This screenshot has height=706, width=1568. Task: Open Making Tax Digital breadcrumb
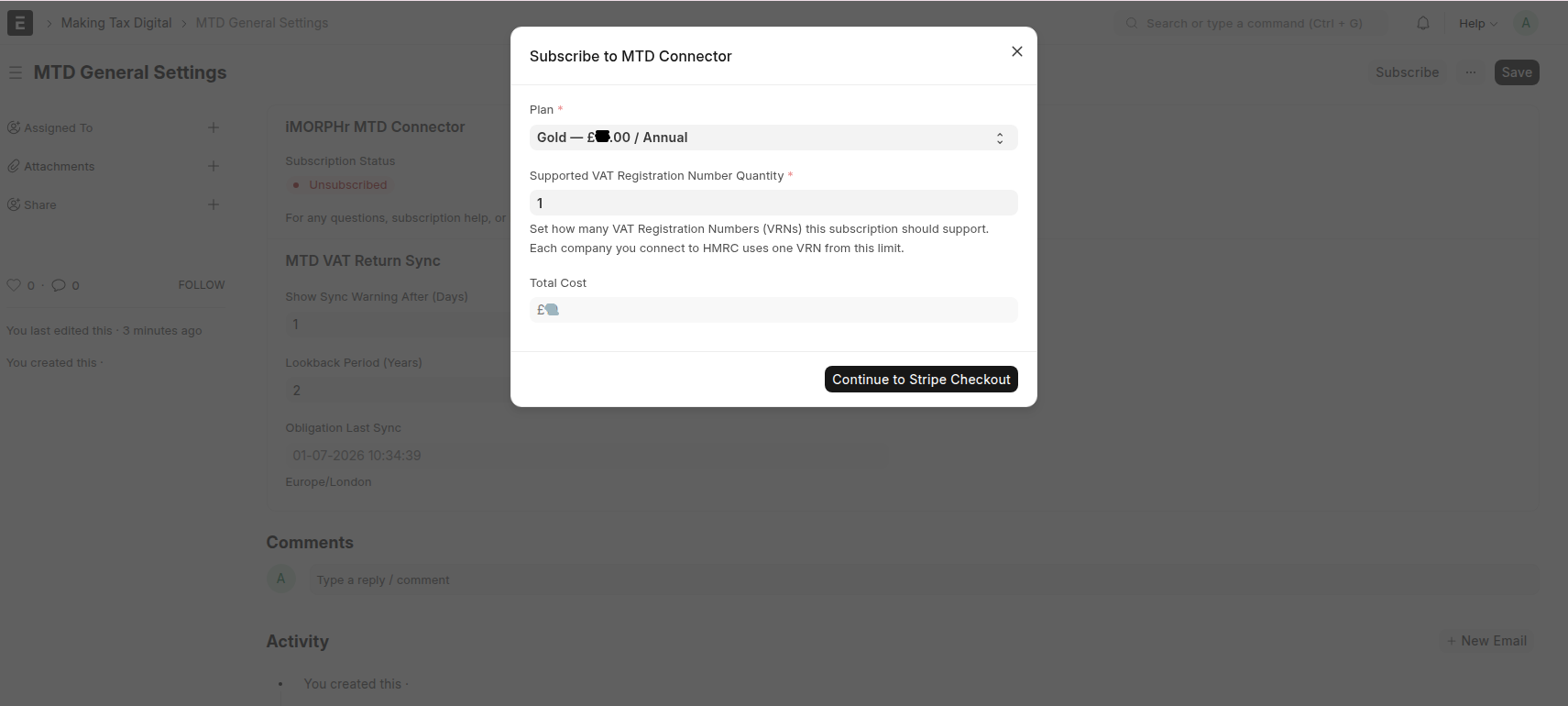tap(116, 23)
